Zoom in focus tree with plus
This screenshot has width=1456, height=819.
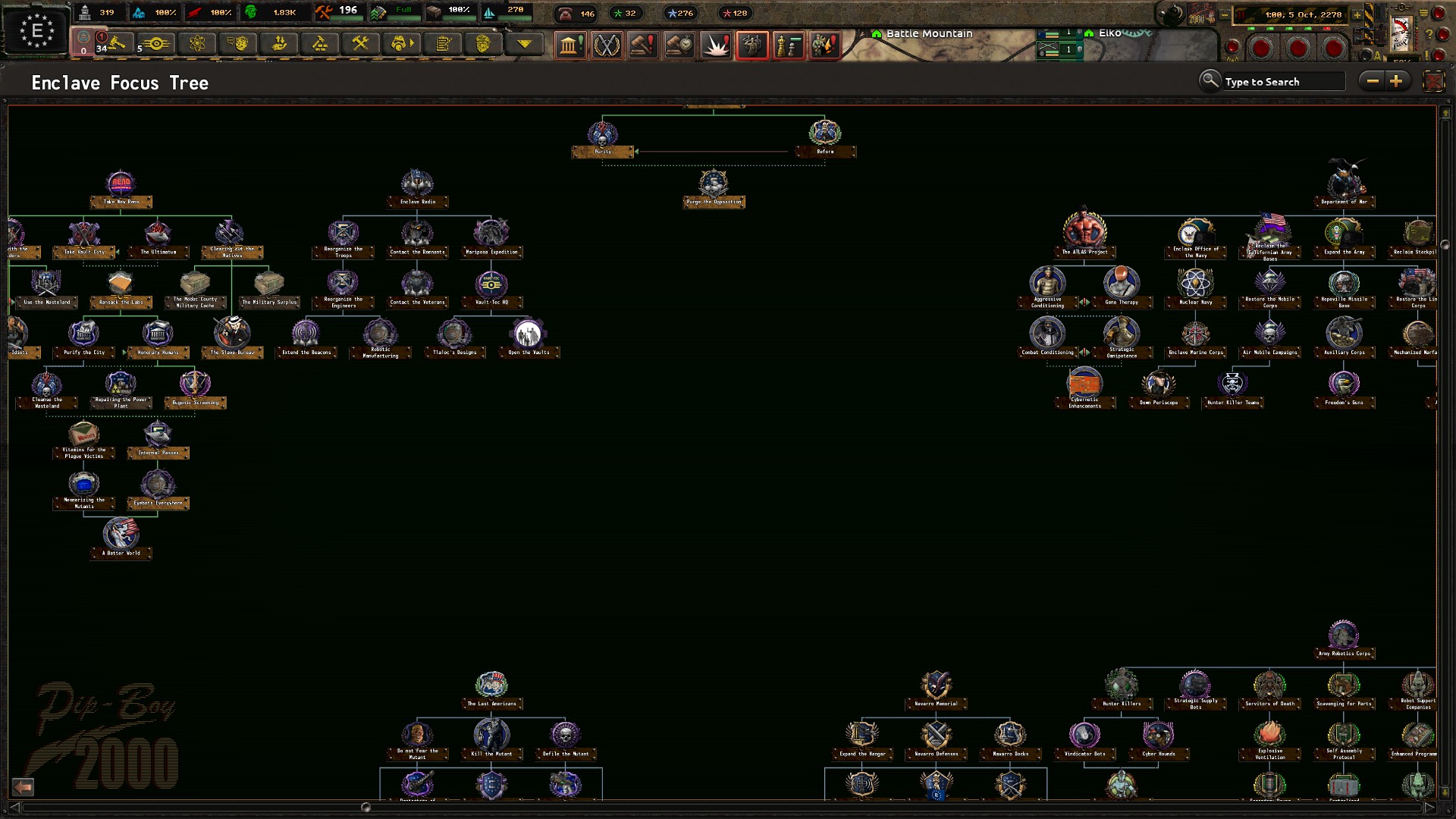click(x=1396, y=81)
